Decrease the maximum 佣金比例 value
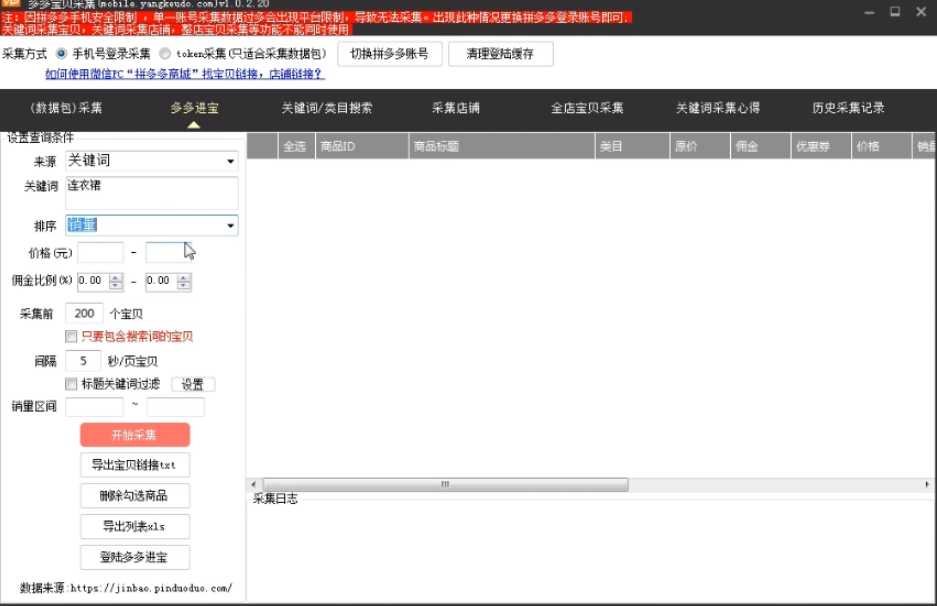The height and width of the screenshot is (606, 937). click(184, 286)
